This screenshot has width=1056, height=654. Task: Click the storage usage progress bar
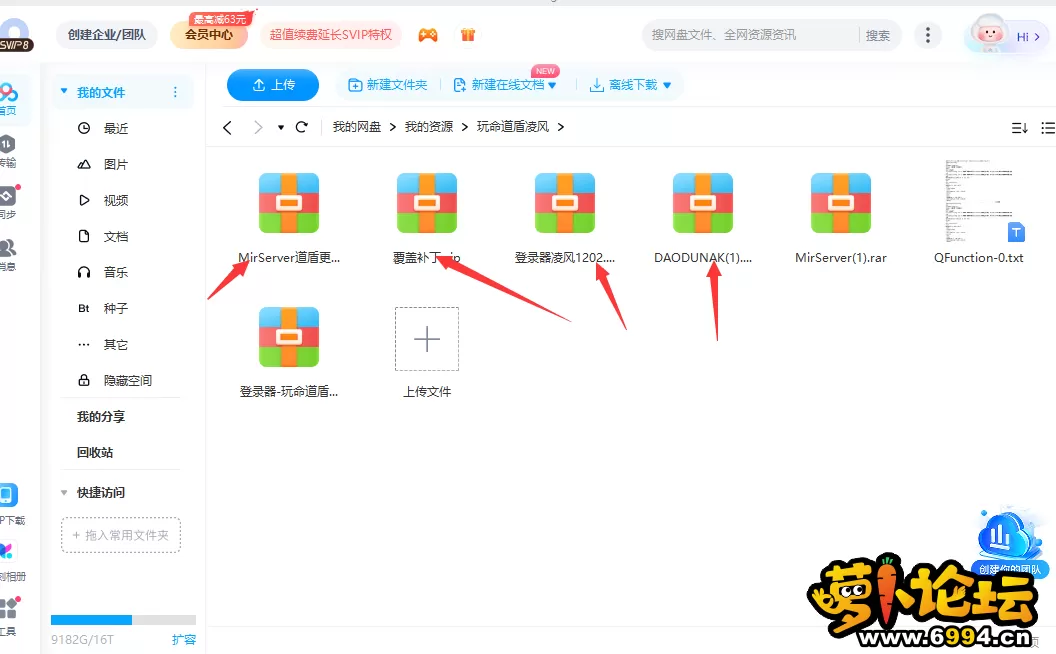click(123, 620)
